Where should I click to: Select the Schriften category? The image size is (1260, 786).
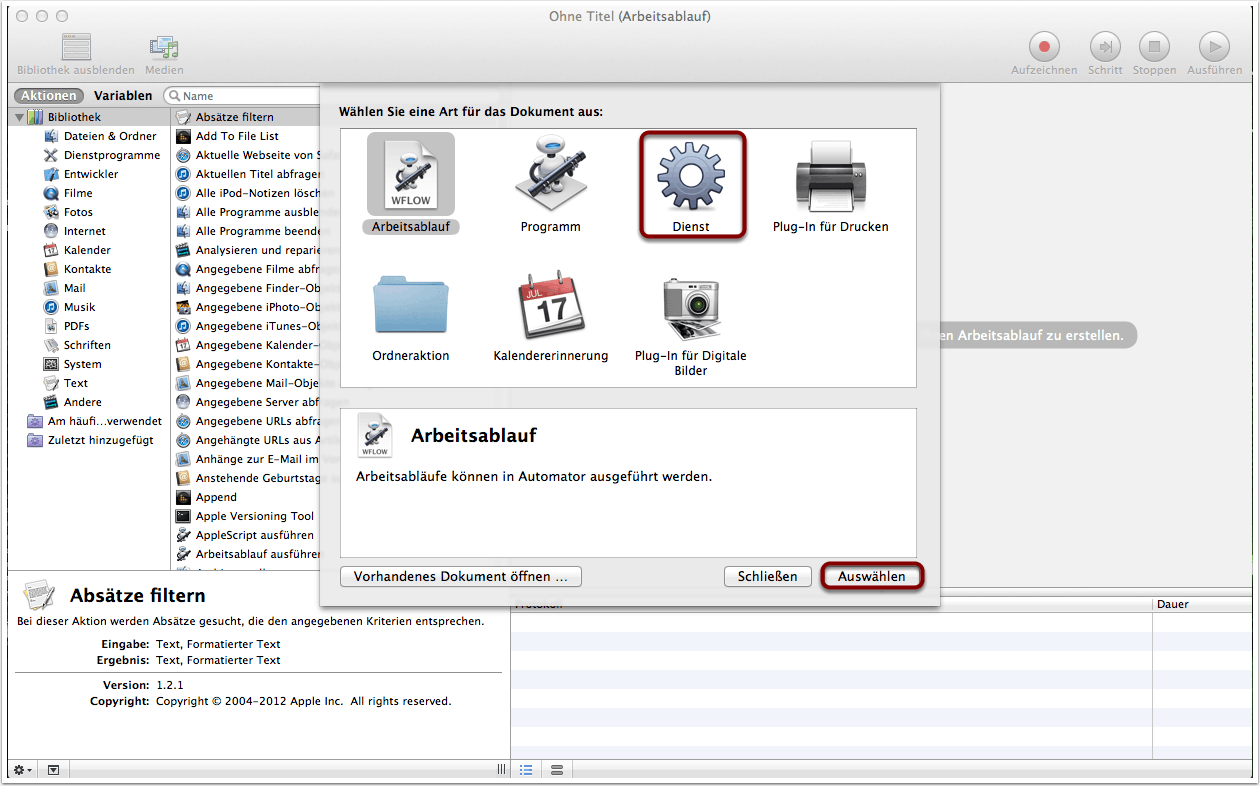[x=87, y=345]
